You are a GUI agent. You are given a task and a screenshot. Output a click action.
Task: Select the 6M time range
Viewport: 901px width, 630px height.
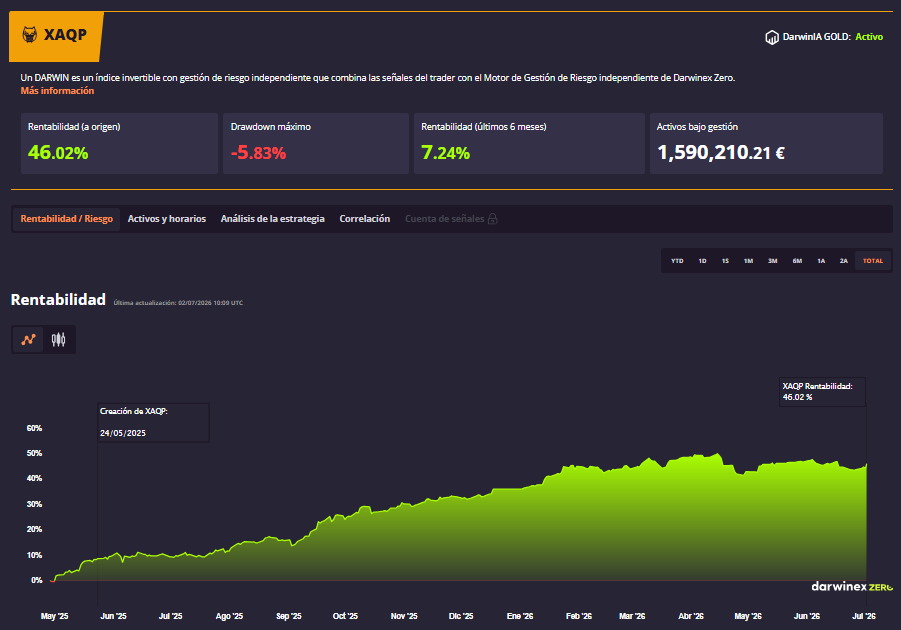pyautogui.click(x=797, y=261)
